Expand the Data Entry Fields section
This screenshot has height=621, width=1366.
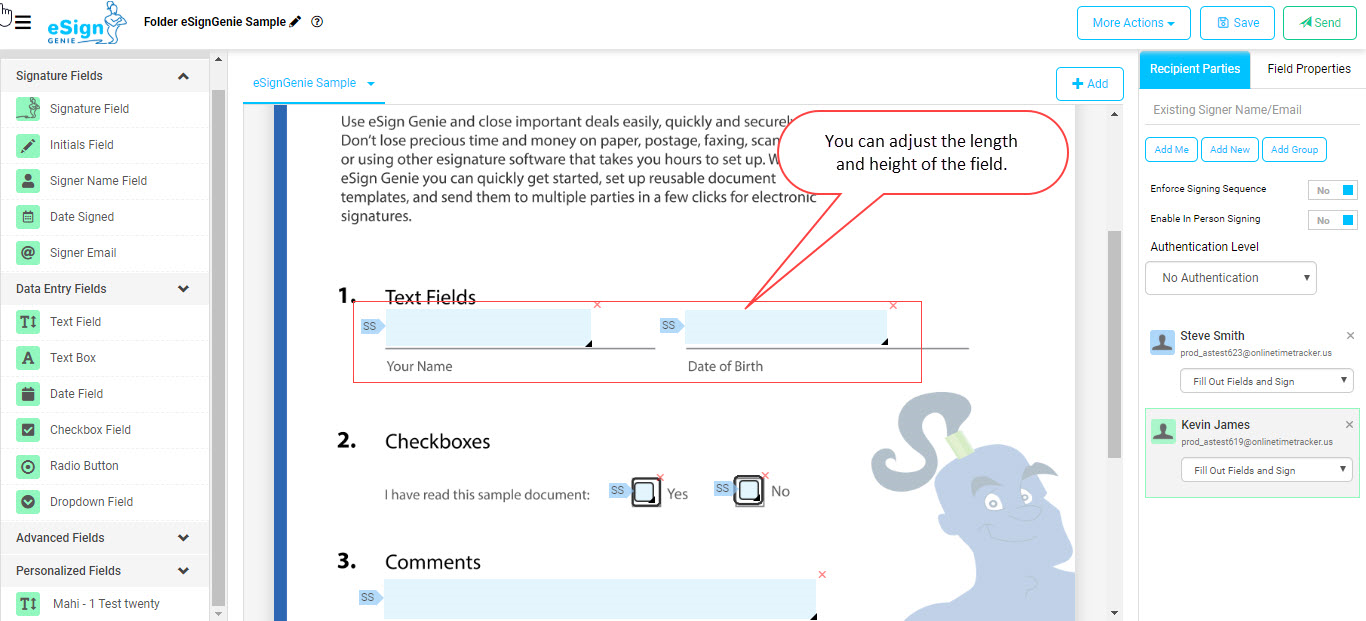pos(183,289)
